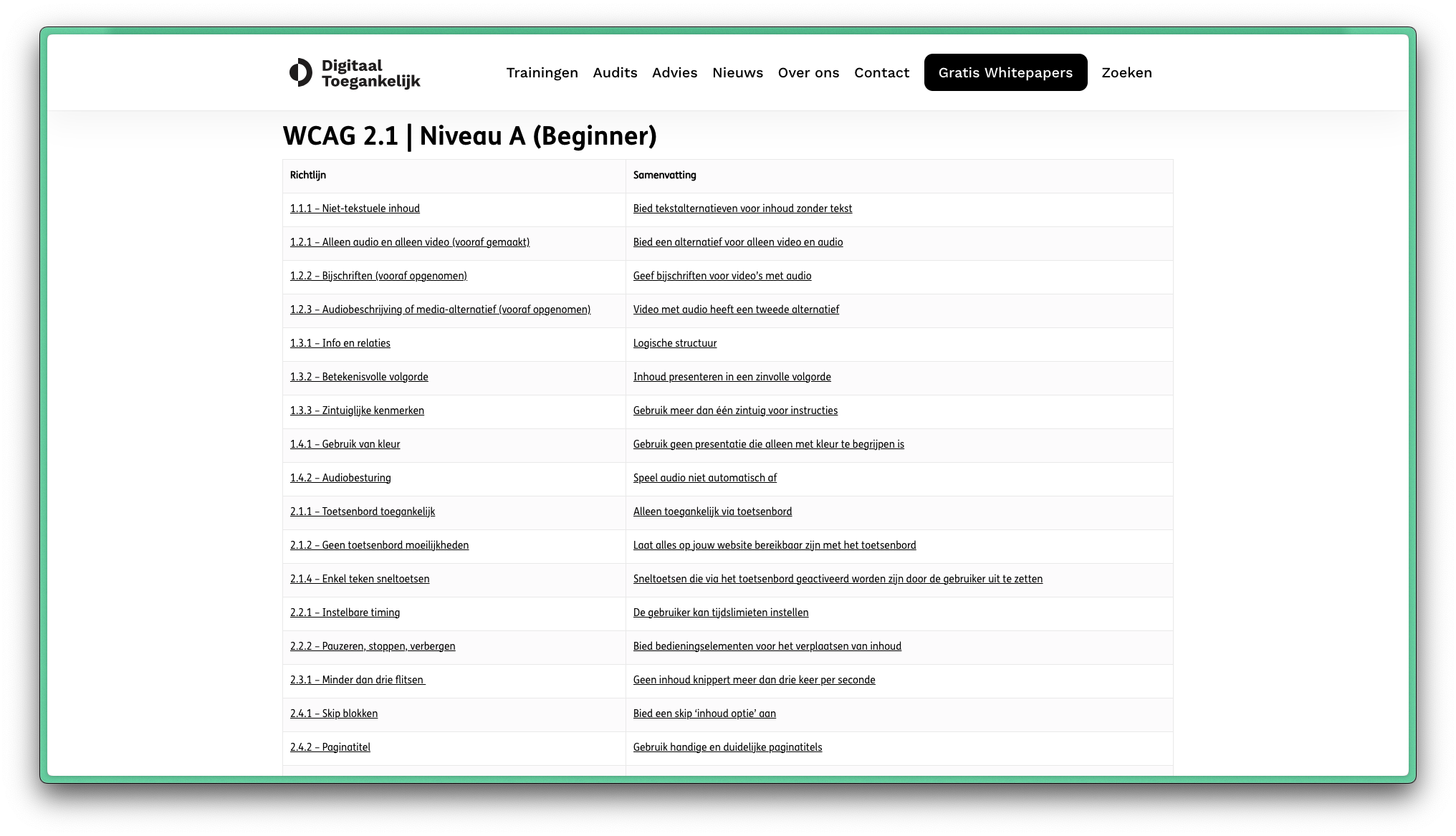The height and width of the screenshot is (836, 1456).
Task: Click the 'Speel audio niet automatisch af' link
Action: coord(704,478)
